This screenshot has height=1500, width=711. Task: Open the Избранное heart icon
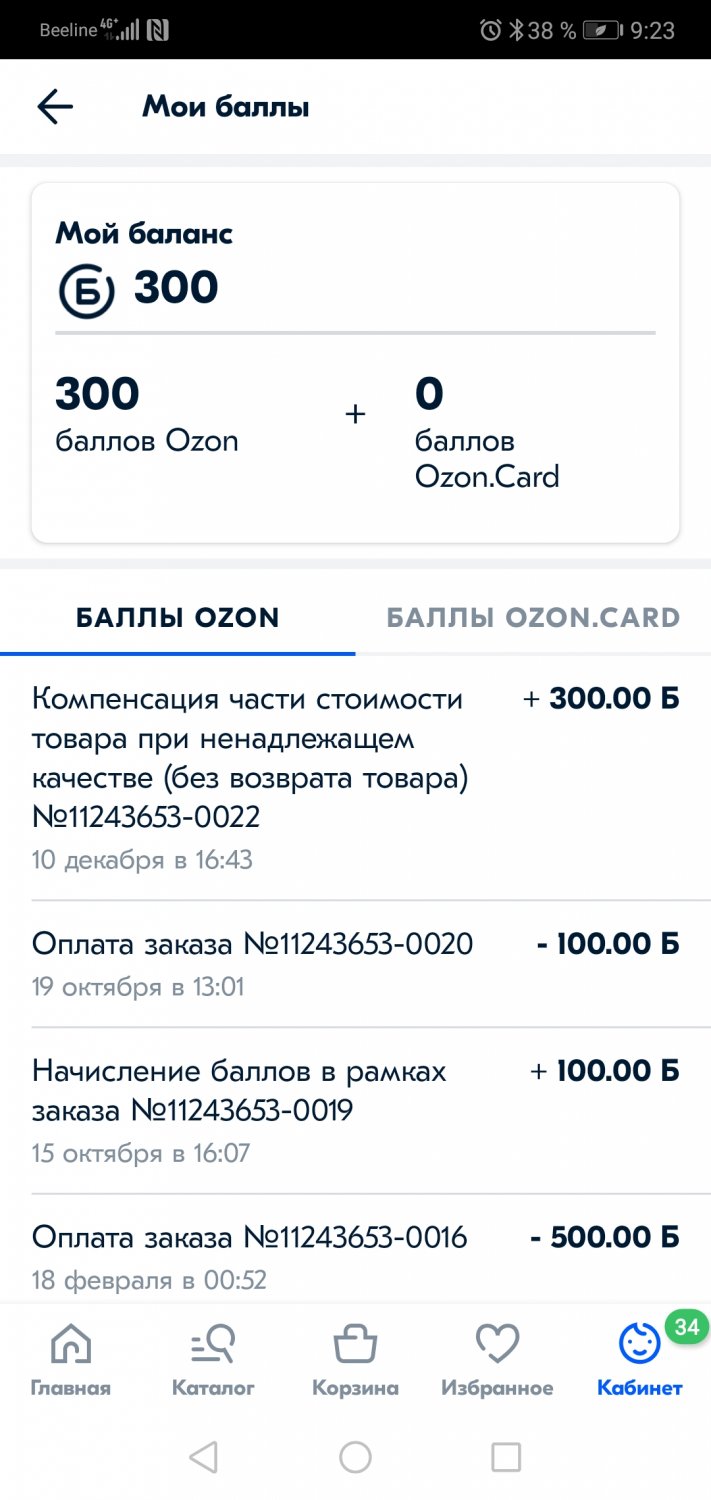497,1345
